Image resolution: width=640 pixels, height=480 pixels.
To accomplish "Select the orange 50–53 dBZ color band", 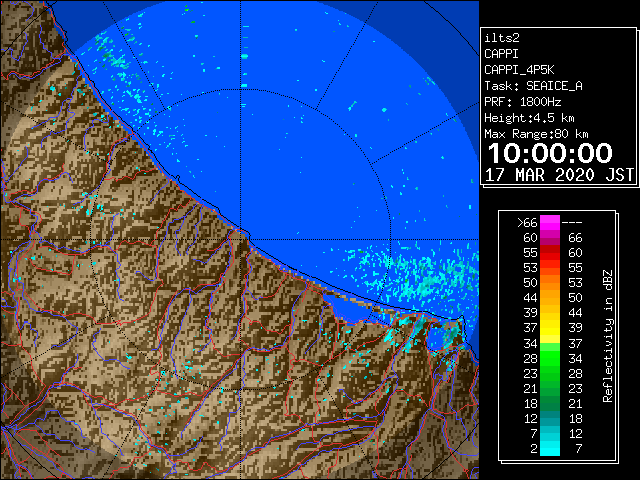I will tap(550, 283).
